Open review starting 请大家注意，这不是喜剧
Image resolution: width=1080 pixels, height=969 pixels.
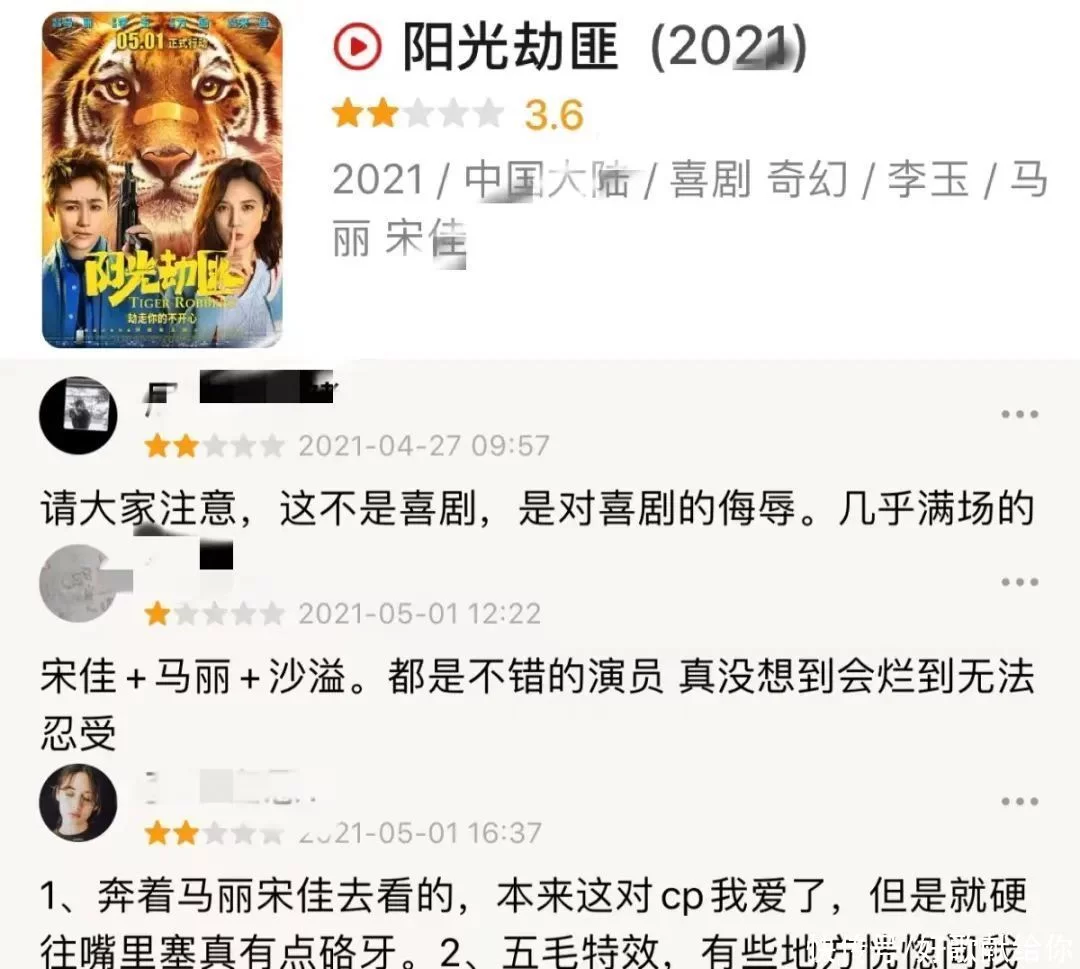pos(537,510)
